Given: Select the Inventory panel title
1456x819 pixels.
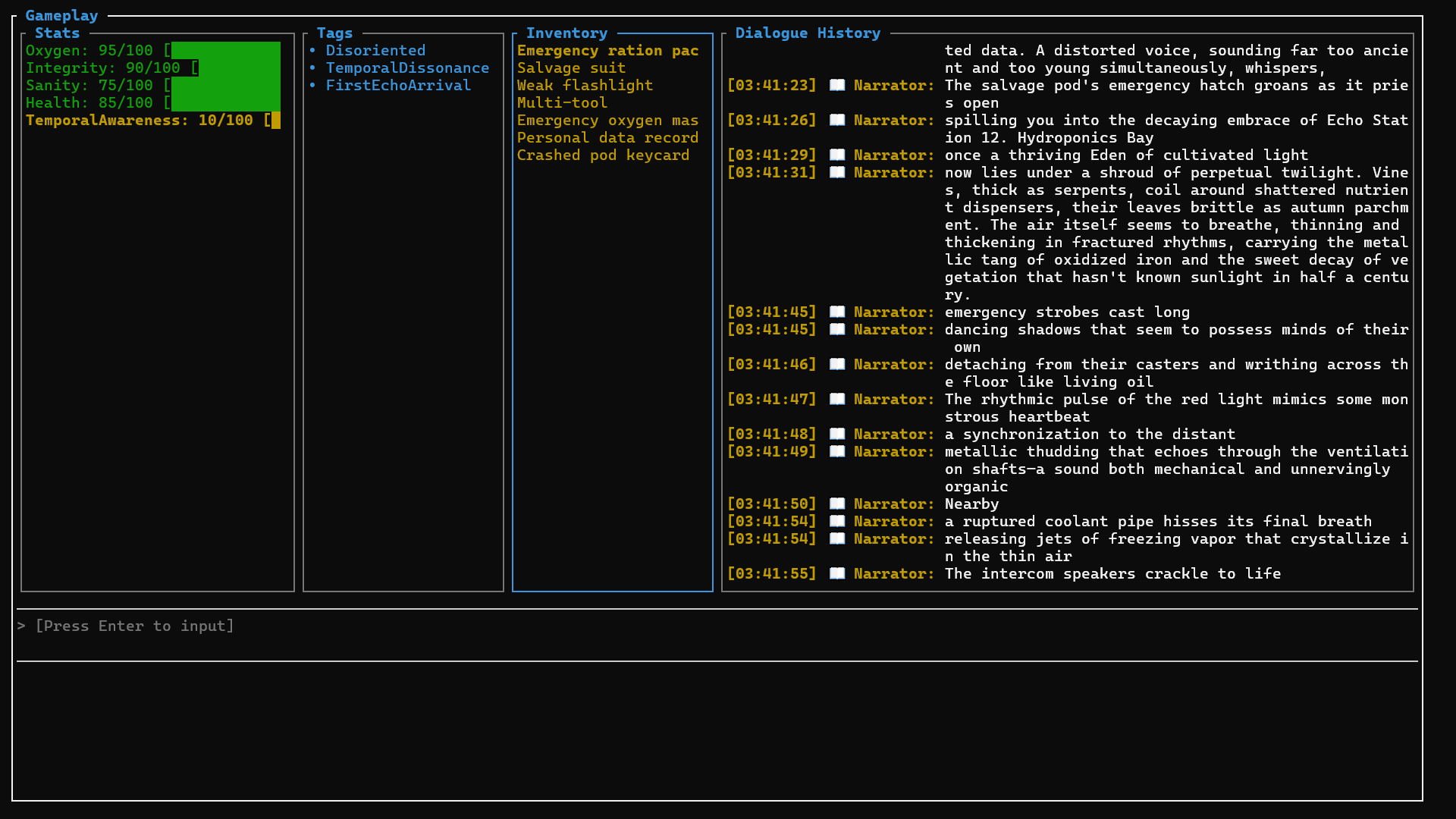Looking at the screenshot, I should [566, 33].
